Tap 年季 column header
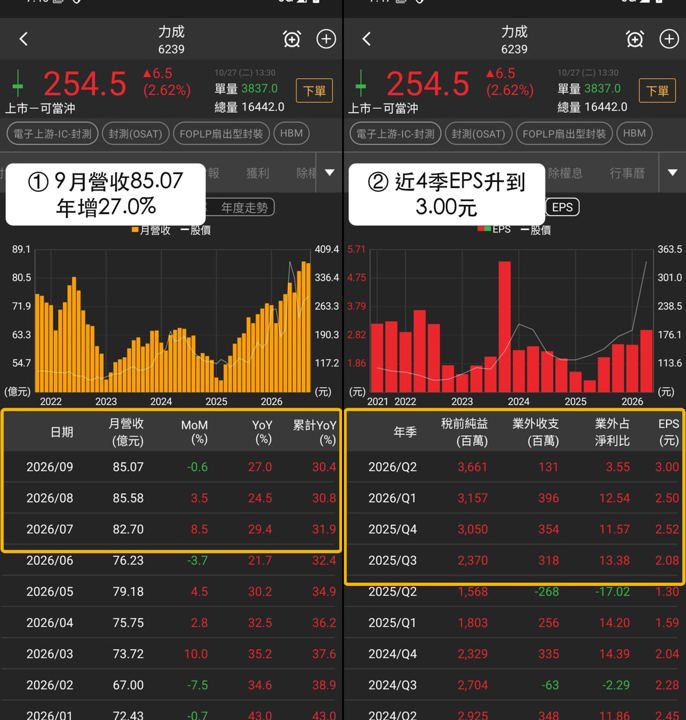The height and width of the screenshot is (720, 686). 405,432
